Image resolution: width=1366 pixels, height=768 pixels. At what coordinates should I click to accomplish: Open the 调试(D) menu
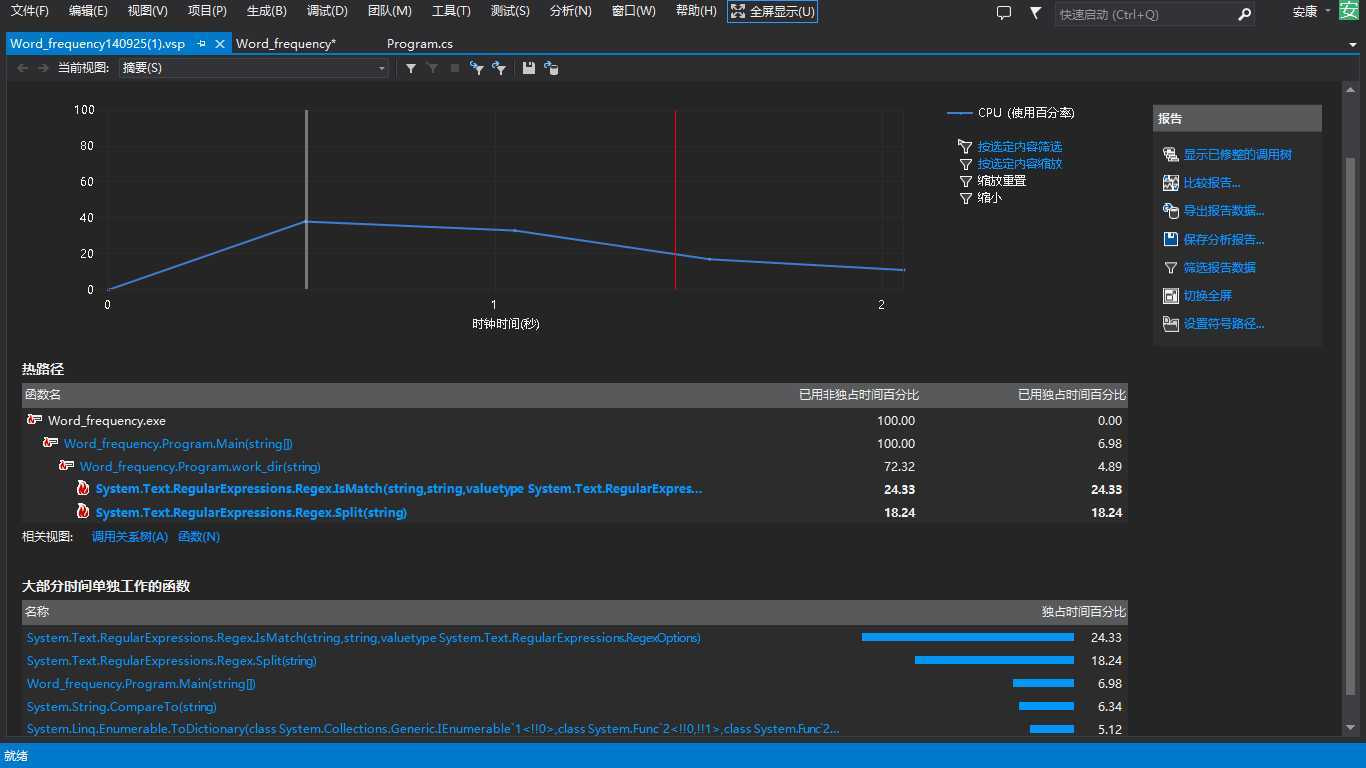[327, 11]
